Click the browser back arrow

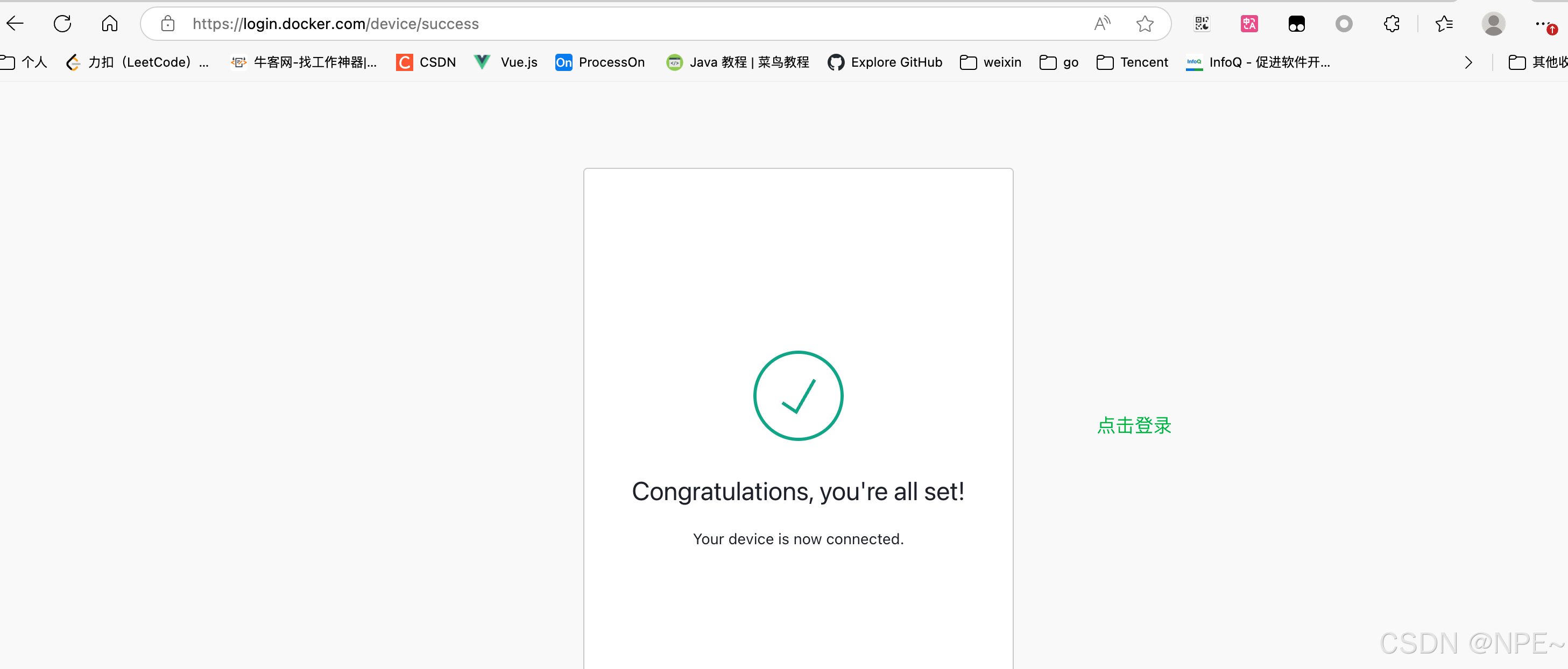tap(16, 24)
